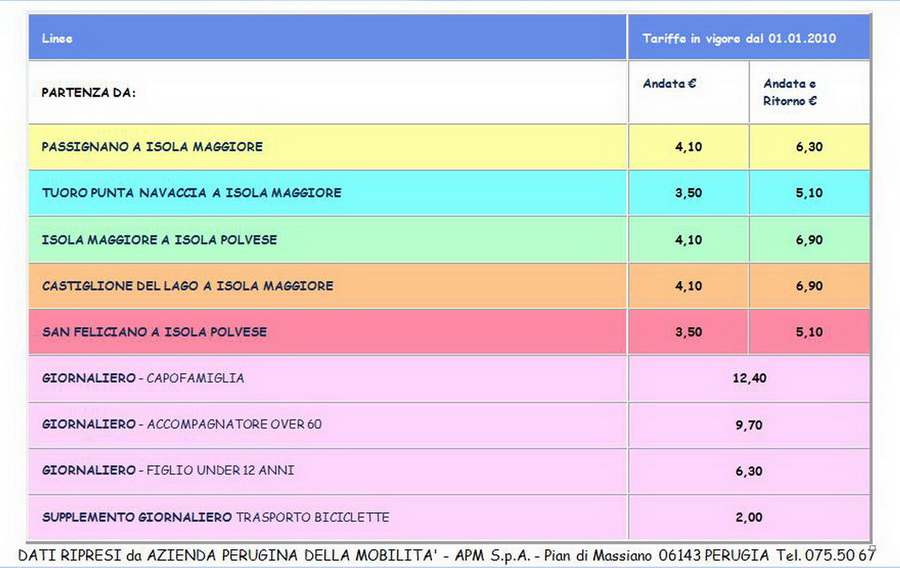Image resolution: width=900 pixels, height=568 pixels.
Task: Click 'AZIENDA PERUGINA DELLA MOBILITA'' in the footer
Action: (293, 555)
